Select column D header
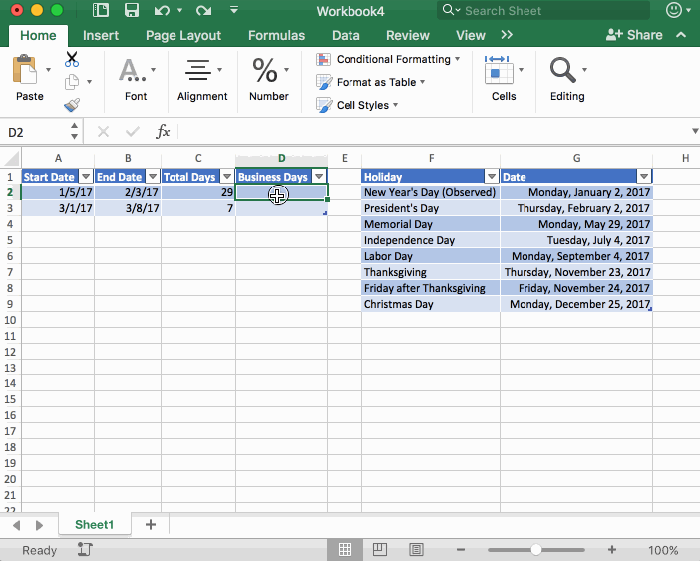The height and width of the screenshot is (561, 700). click(x=281, y=158)
